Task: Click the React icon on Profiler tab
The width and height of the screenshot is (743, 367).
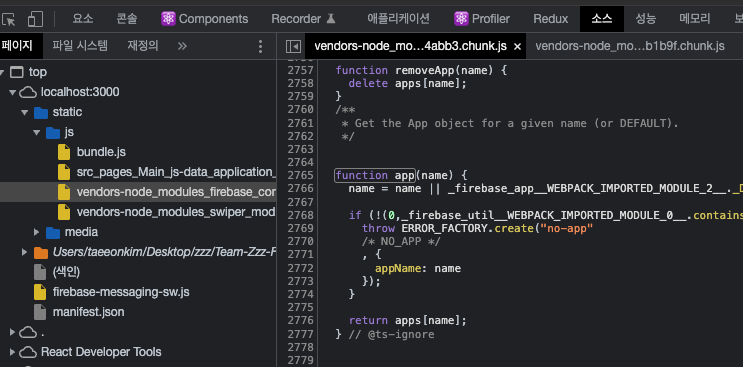Action: coord(461,19)
